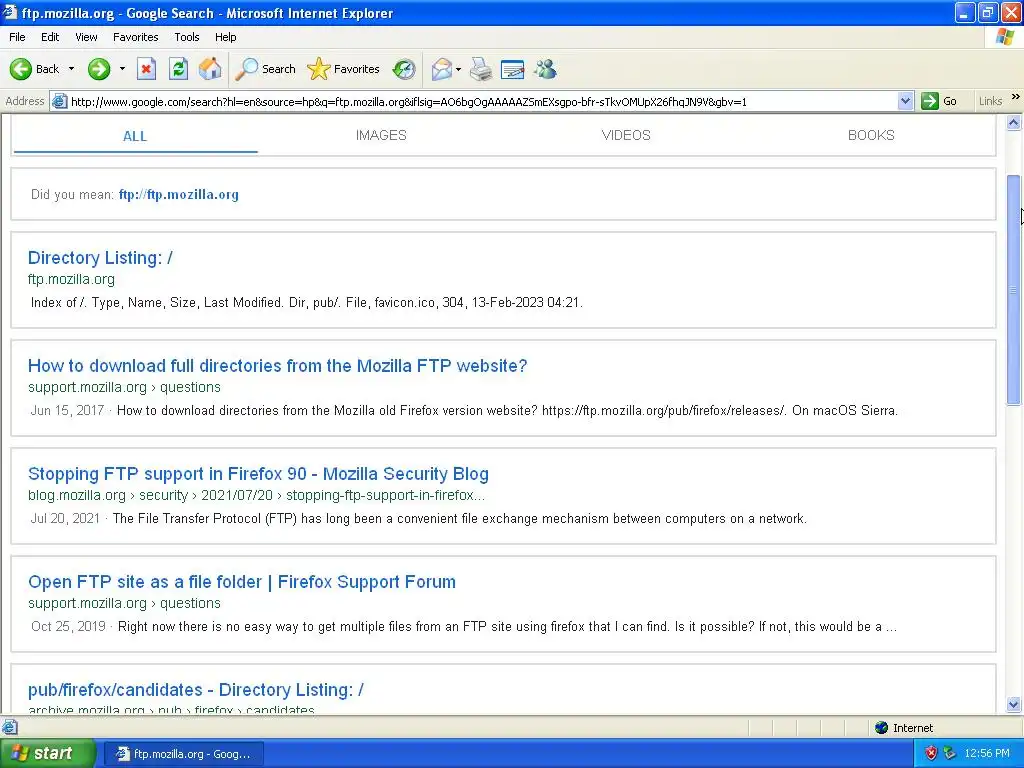
Task: Click the green Forward arrow button
Action: (99, 69)
